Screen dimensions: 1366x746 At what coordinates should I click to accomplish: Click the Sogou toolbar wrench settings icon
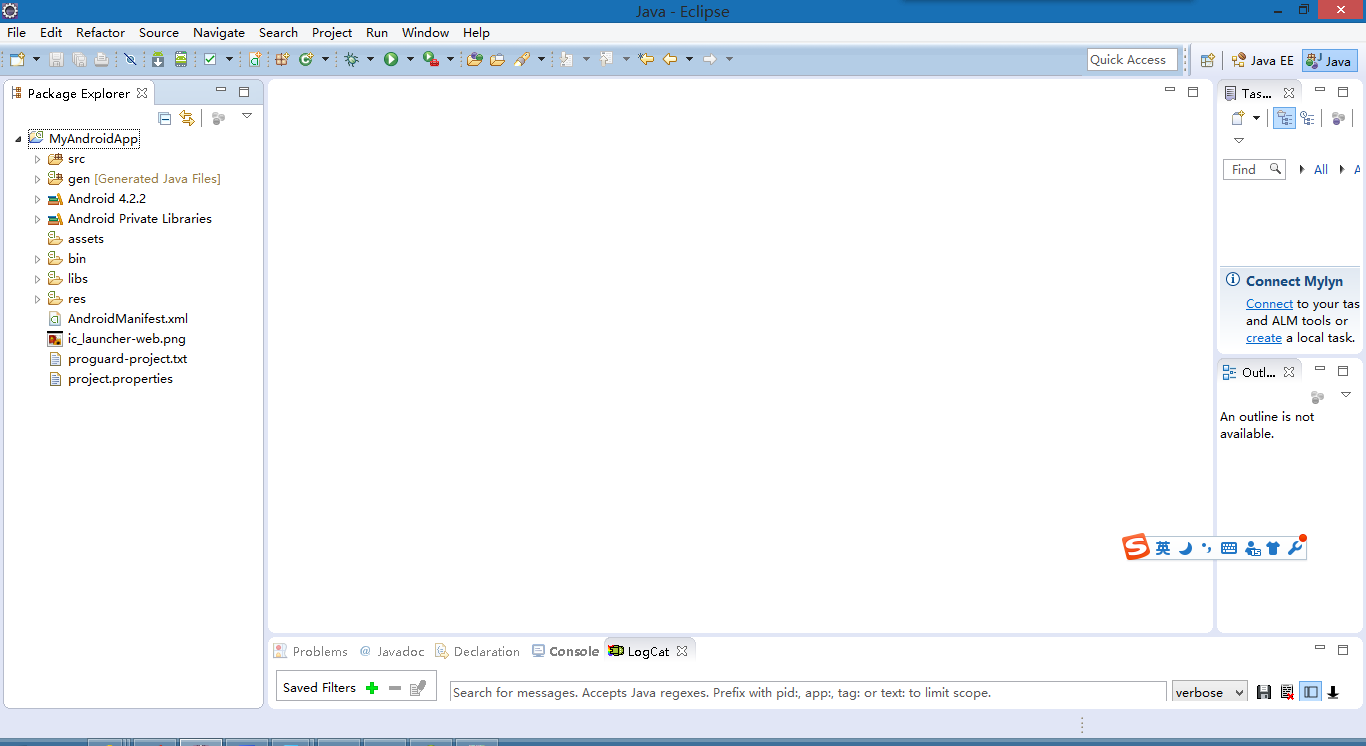click(1295, 548)
